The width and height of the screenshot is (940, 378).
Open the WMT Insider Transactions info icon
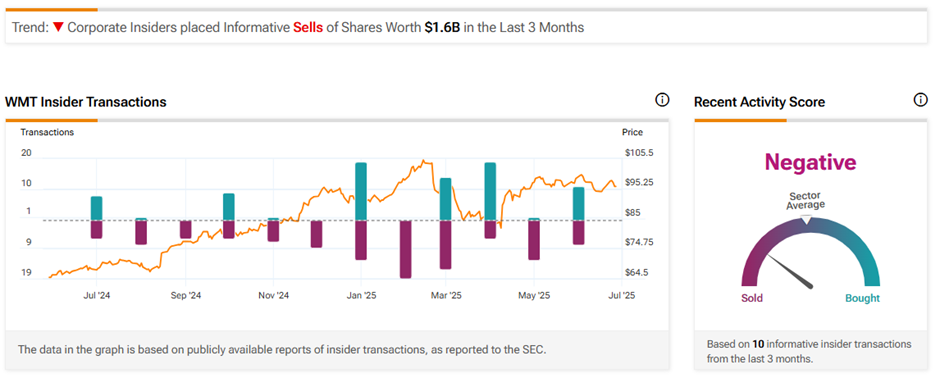(x=662, y=100)
